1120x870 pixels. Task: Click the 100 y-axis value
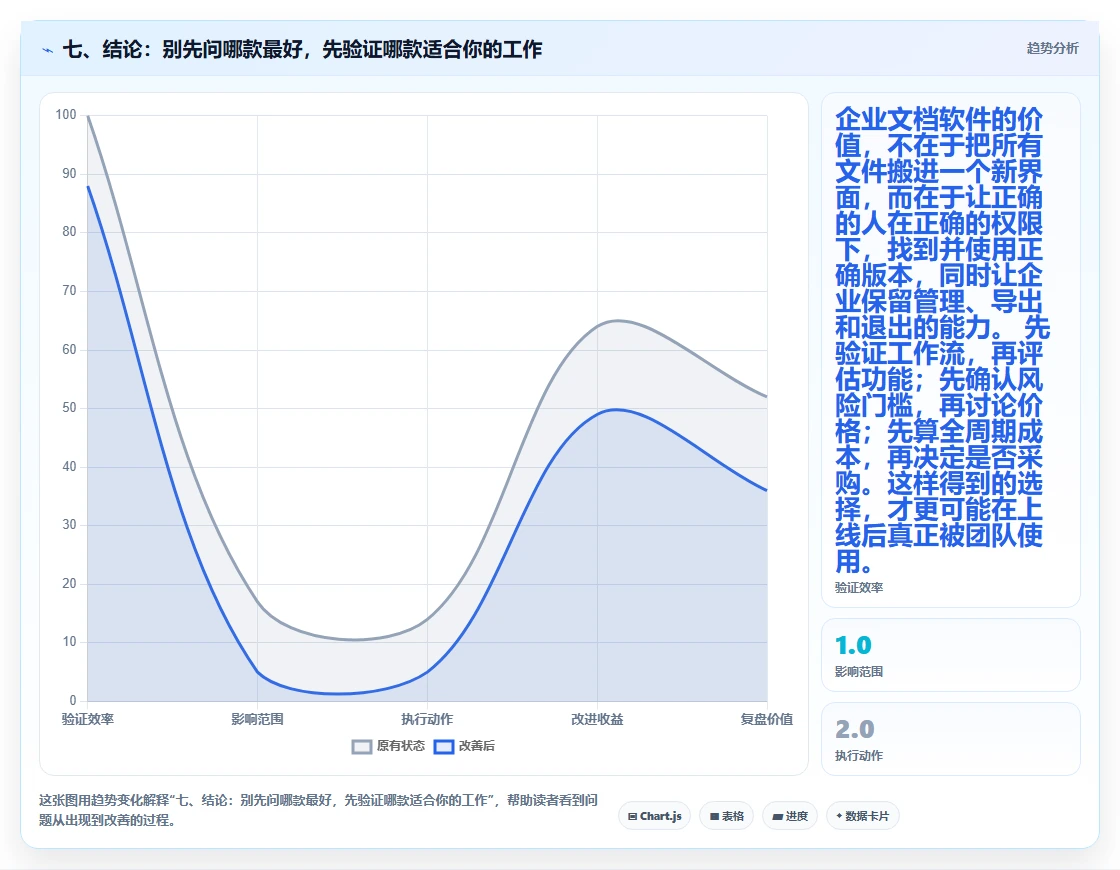66,114
